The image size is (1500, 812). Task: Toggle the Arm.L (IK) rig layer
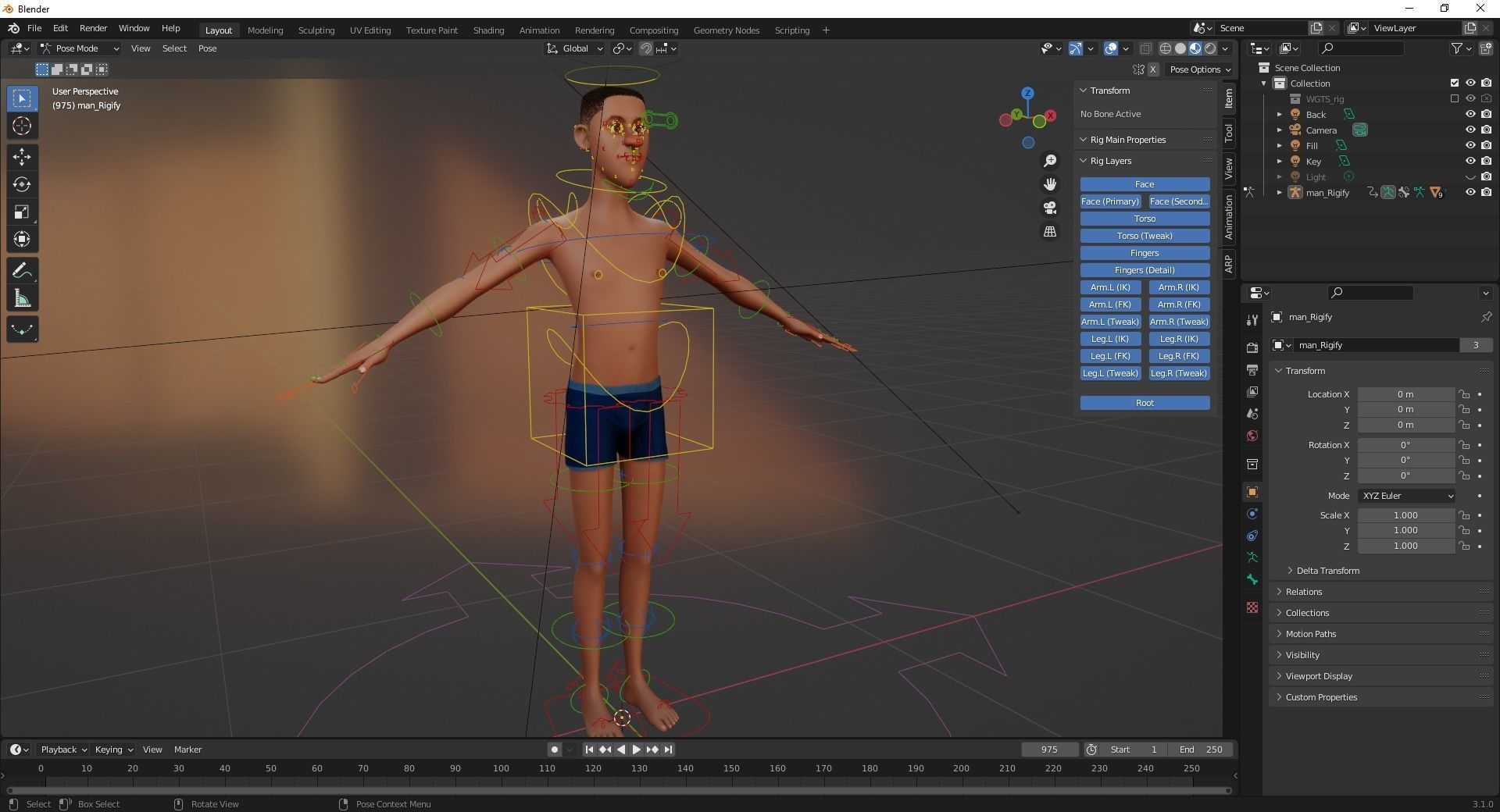(1110, 287)
